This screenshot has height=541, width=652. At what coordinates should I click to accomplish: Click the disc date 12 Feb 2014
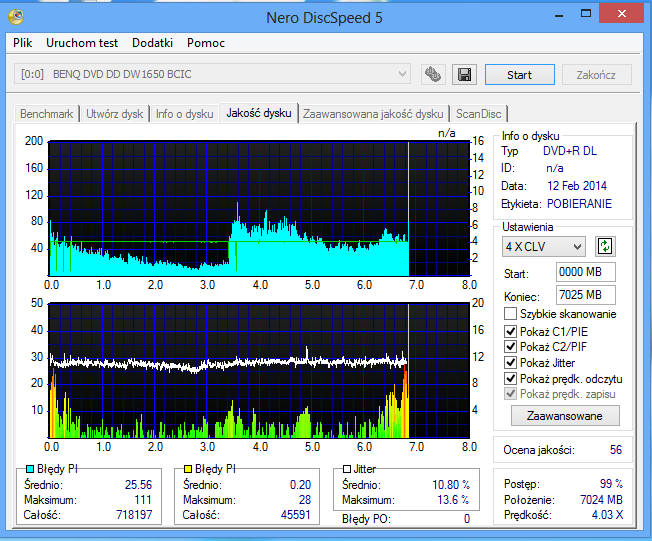577,186
